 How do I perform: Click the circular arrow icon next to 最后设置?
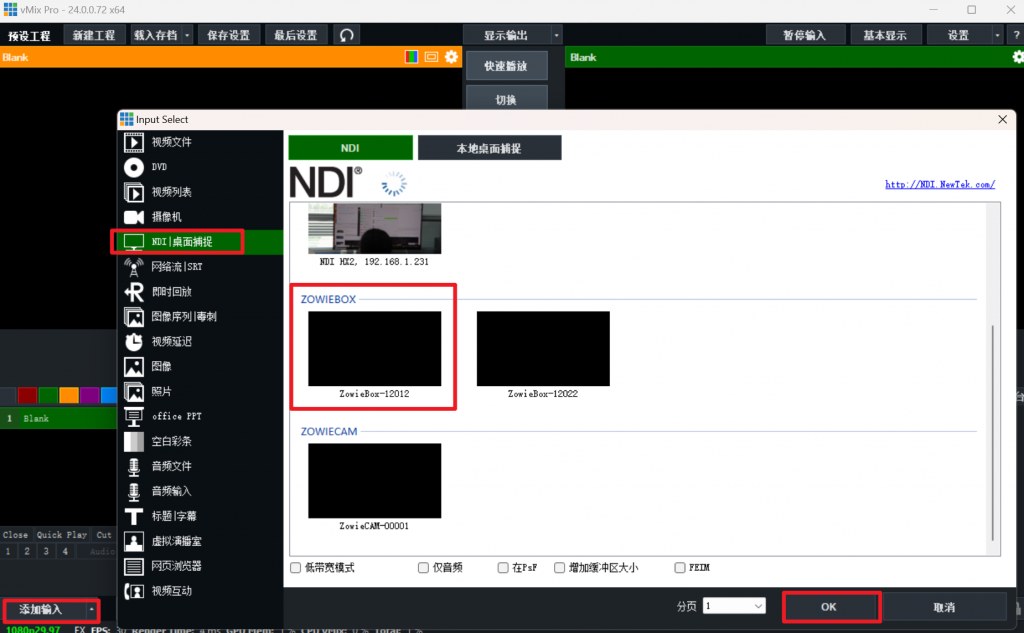[347, 35]
